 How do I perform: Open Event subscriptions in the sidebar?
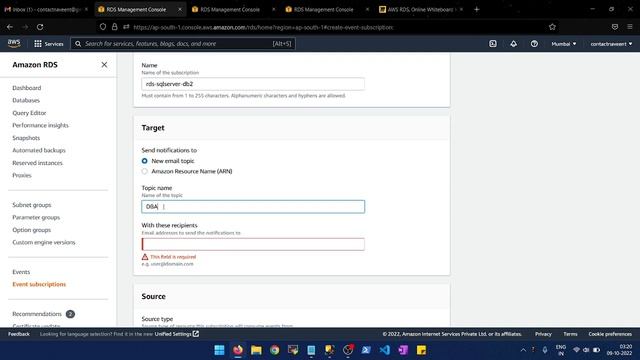tap(39, 284)
